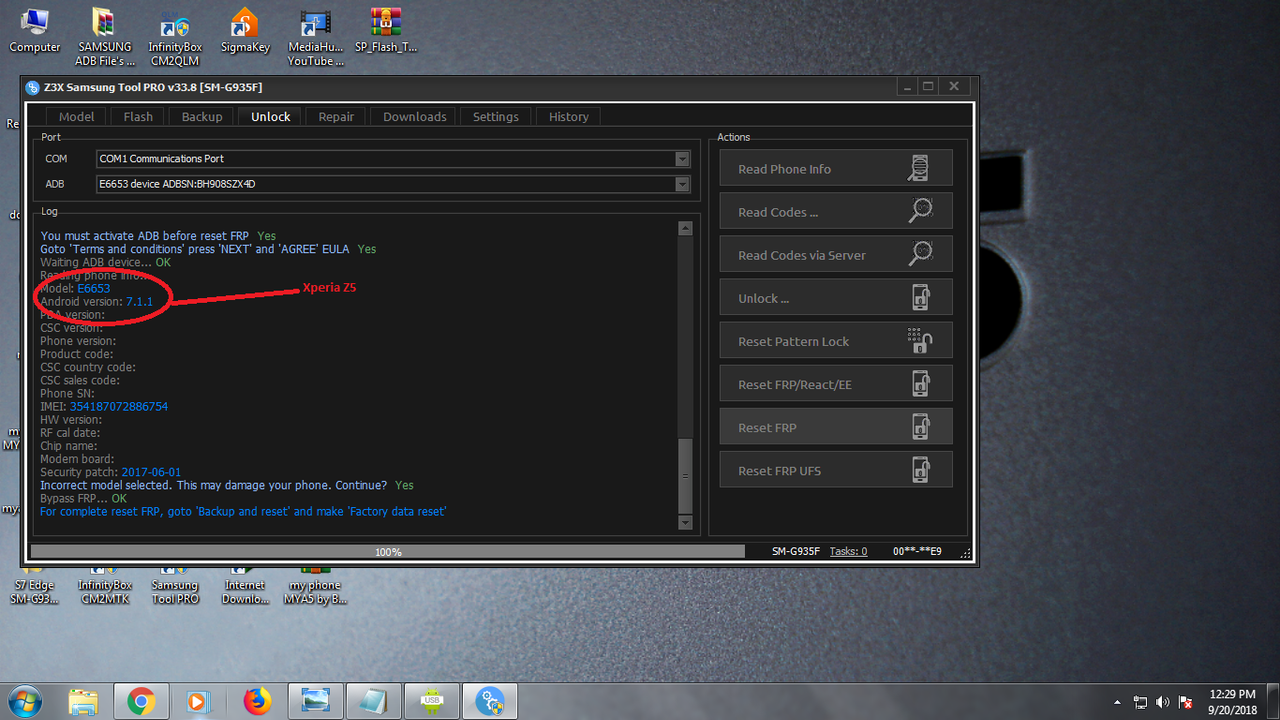Switch to the Backup tab

point(202,117)
